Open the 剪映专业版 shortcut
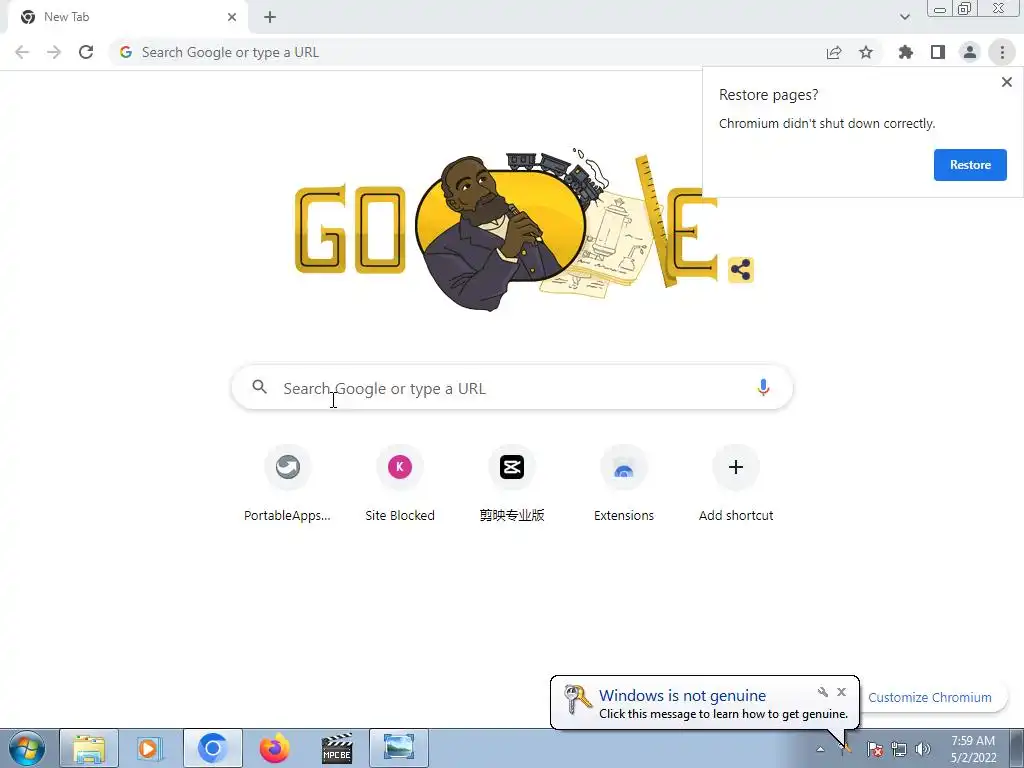This screenshot has height=768, width=1024. tap(512, 485)
